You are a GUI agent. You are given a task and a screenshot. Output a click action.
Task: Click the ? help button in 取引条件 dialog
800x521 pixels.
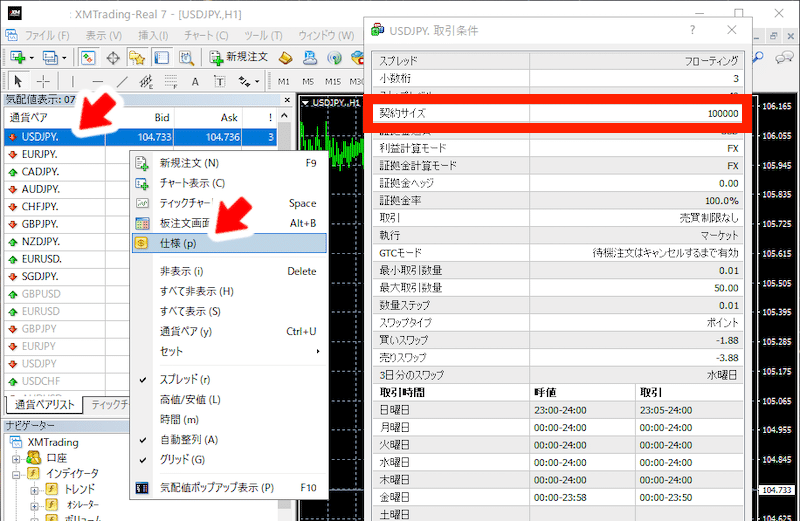click(x=692, y=30)
